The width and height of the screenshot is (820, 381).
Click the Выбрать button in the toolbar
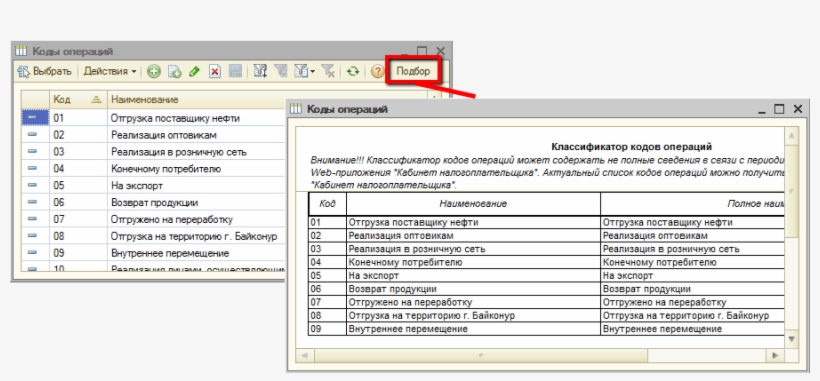[x=44, y=72]
